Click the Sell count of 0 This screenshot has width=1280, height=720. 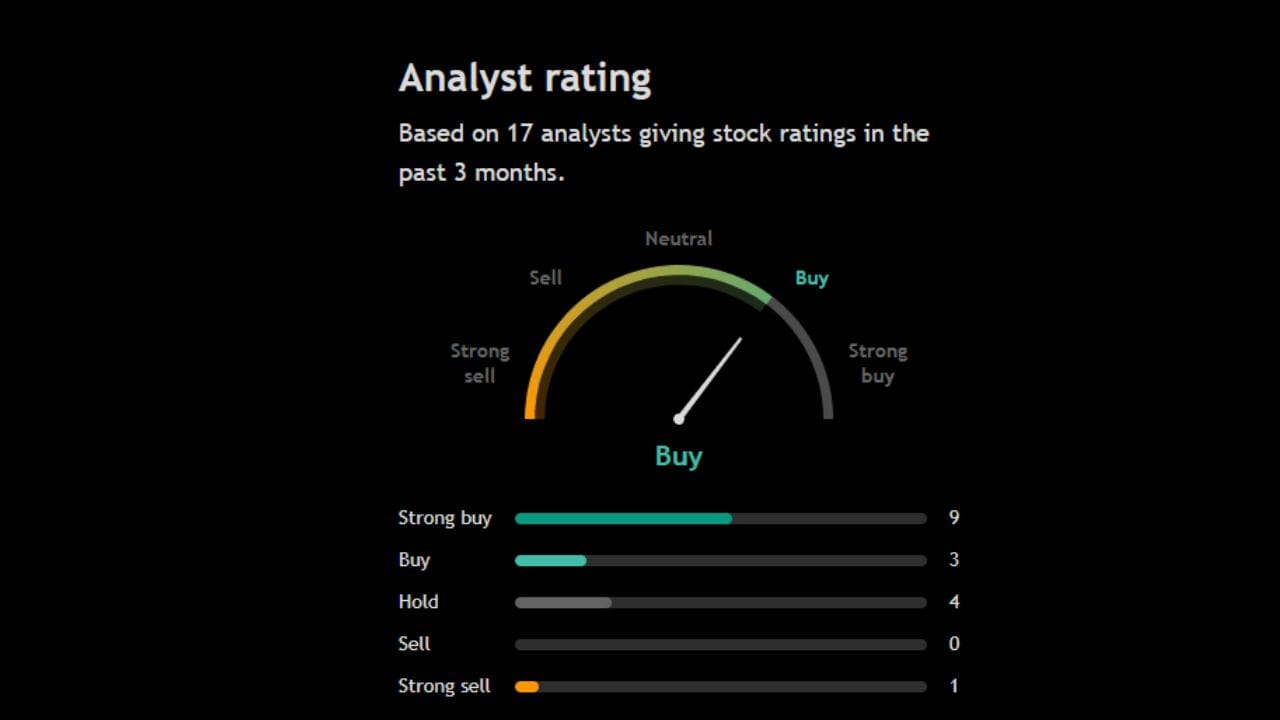pyautogui.click(x=954, y=644)
